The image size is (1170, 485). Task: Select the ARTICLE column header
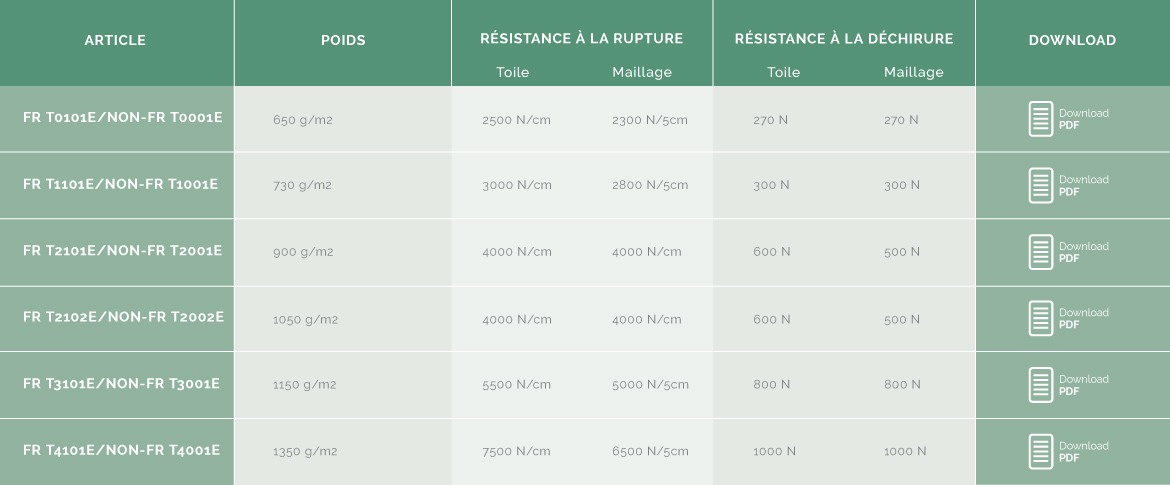click(115, 40)
